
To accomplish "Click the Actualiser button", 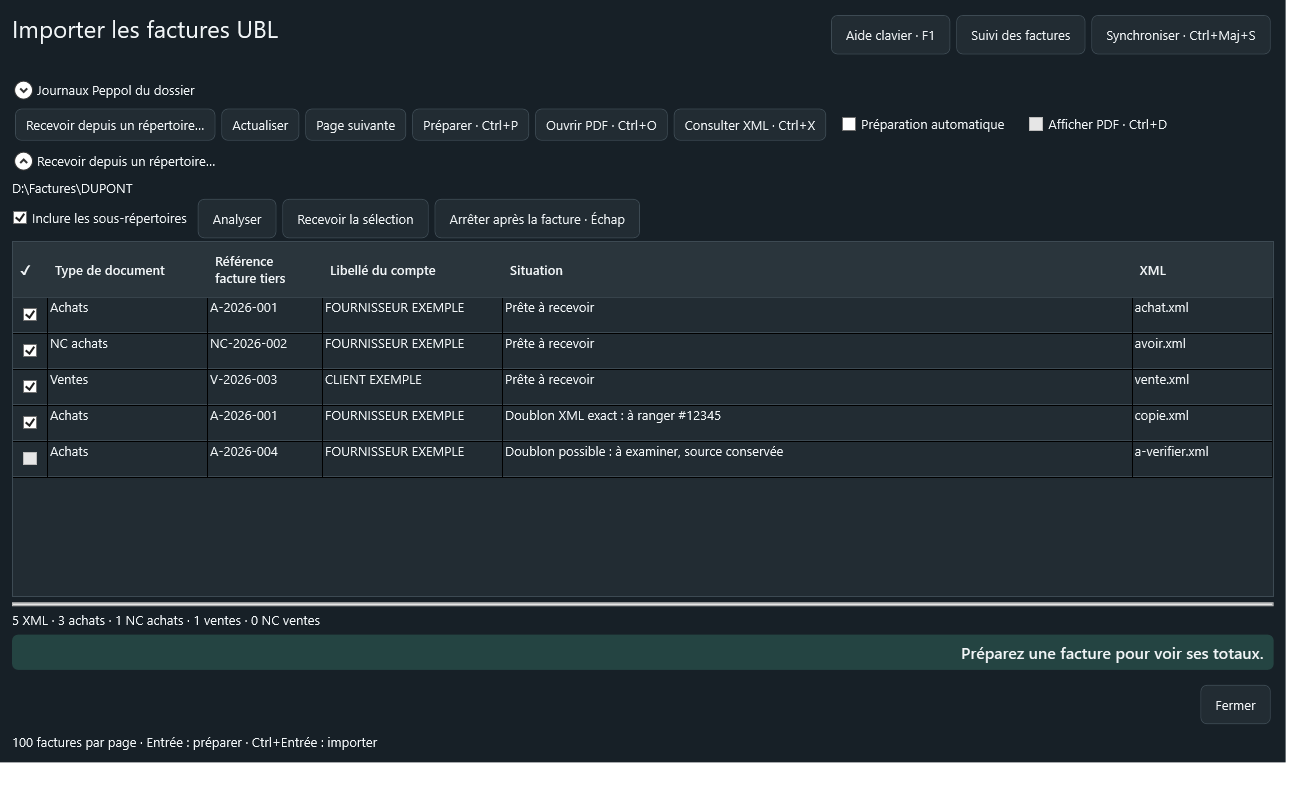I will (260, 125).
